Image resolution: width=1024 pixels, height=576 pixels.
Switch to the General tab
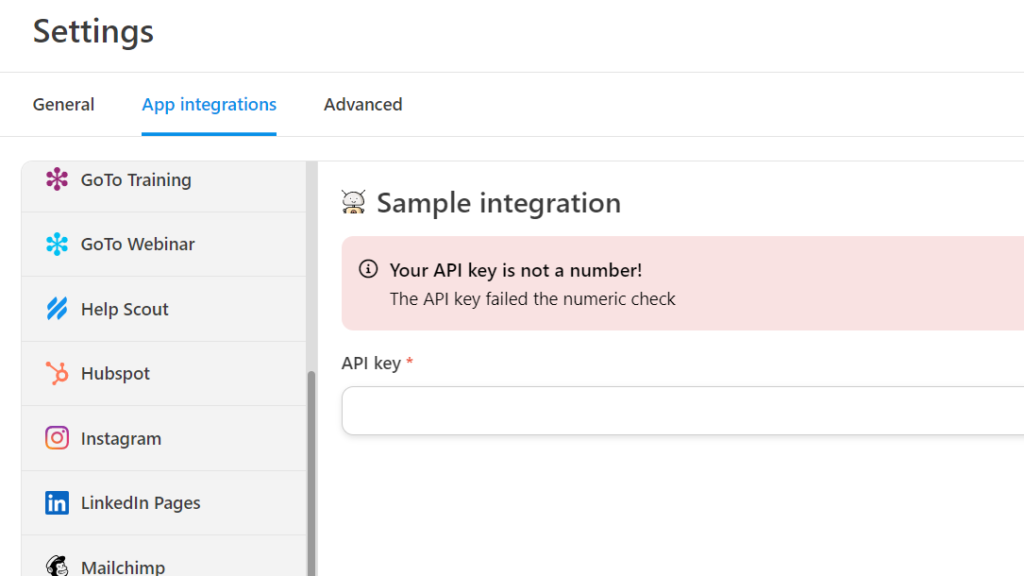click(63, 104)
